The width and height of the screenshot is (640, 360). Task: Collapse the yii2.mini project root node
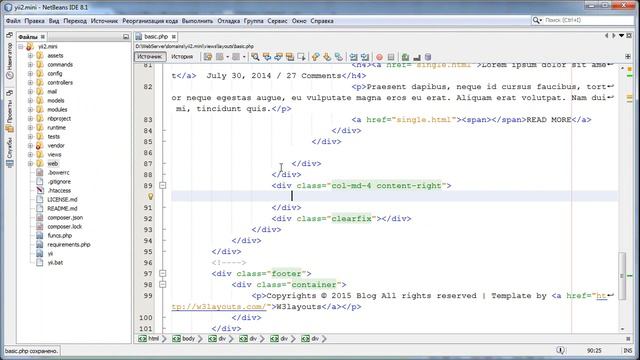coord(21,47)
